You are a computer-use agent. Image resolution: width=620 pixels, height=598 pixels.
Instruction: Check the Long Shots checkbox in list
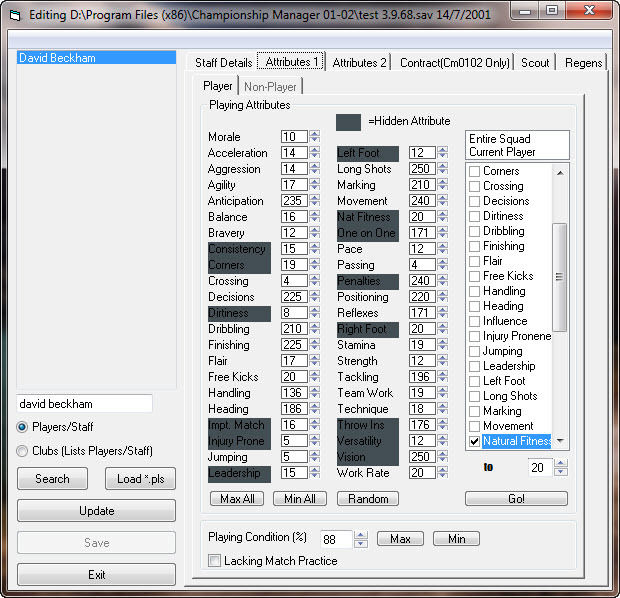(x=474, y=396)
